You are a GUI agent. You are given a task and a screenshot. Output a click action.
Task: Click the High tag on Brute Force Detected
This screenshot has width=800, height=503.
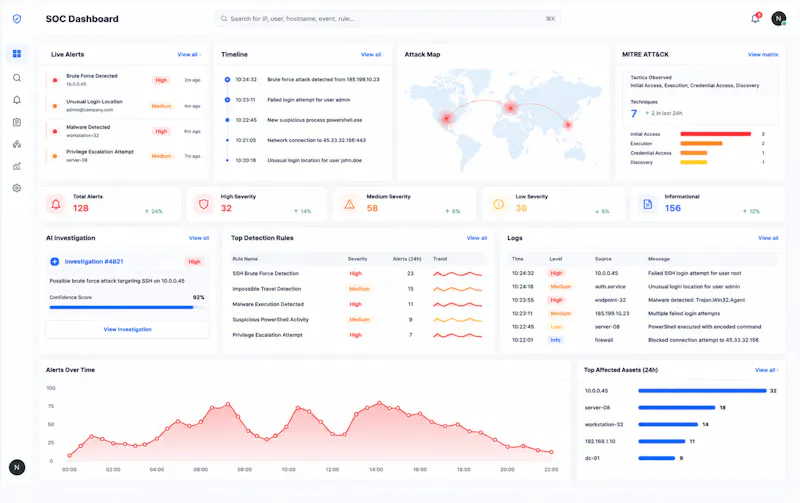click(161, 80)
